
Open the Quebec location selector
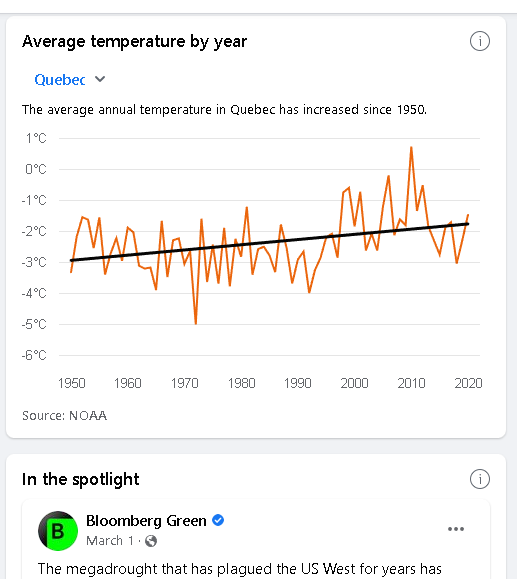pos(70,79)
